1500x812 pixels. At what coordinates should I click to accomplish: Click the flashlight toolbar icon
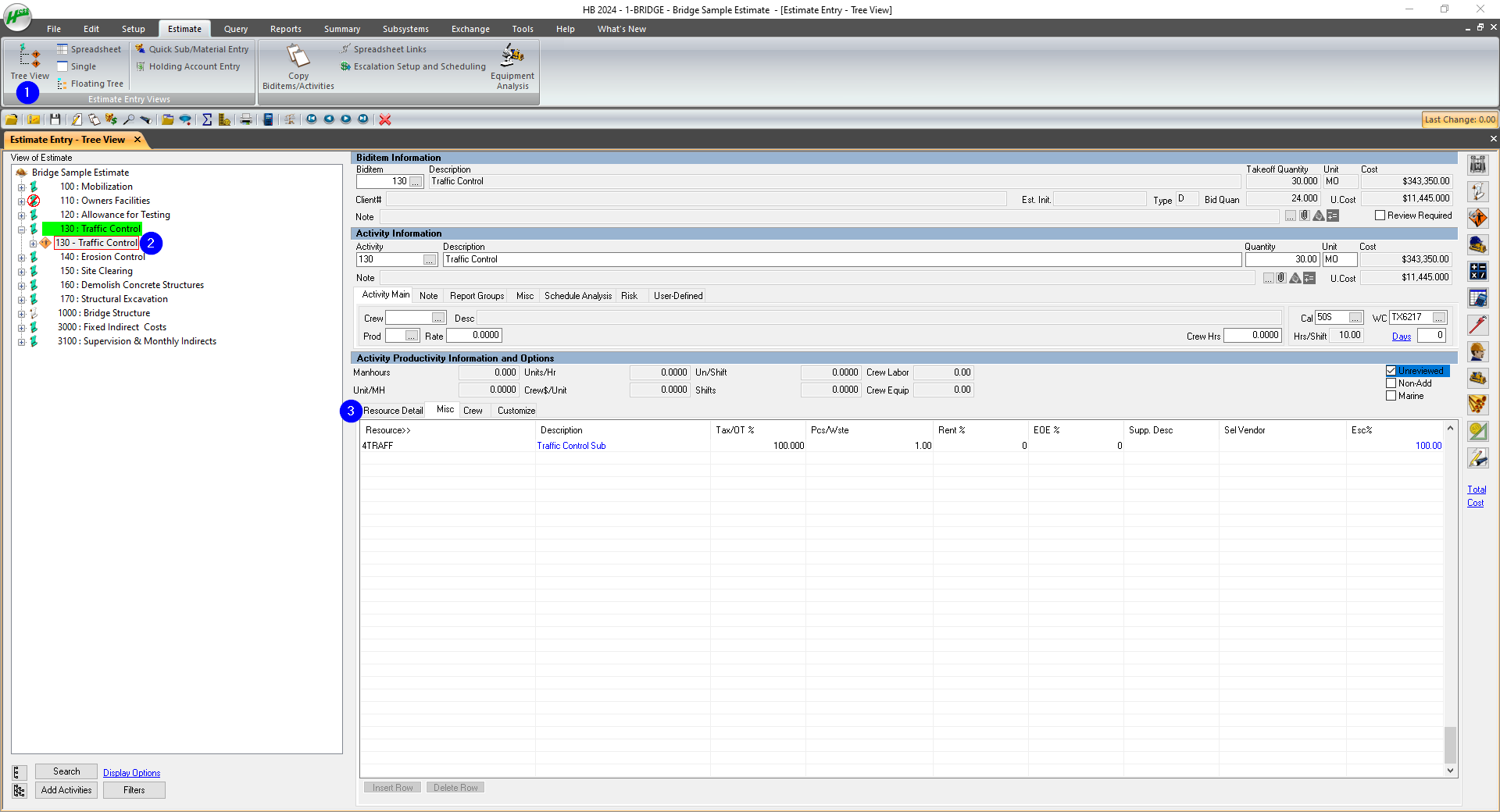pos(145,119)
